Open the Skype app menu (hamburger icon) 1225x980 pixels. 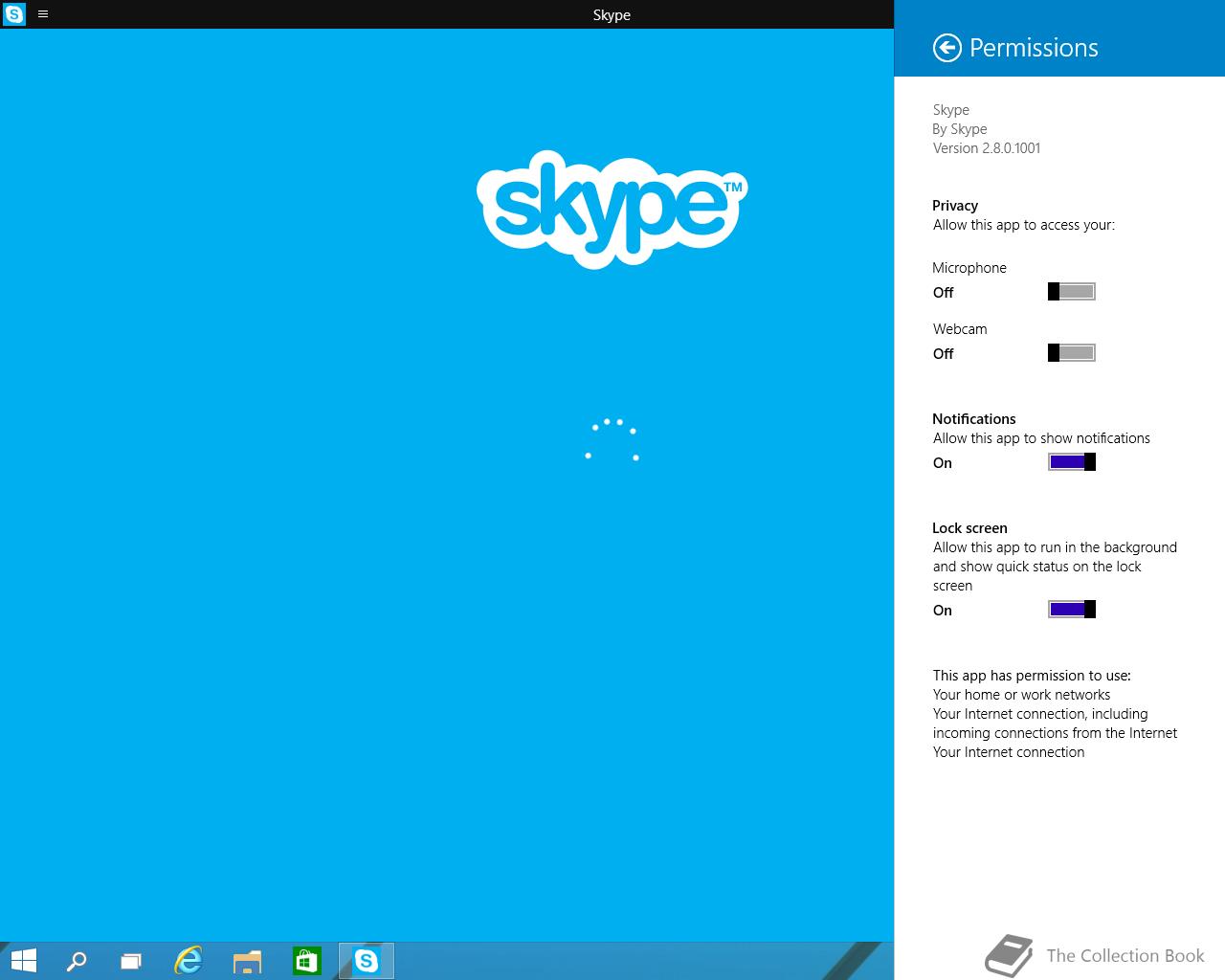43,14
